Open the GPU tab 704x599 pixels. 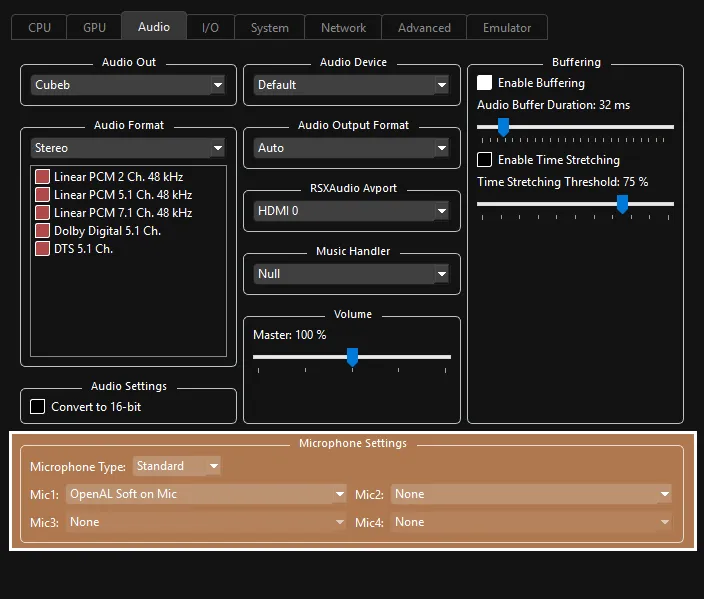point(94,27)
